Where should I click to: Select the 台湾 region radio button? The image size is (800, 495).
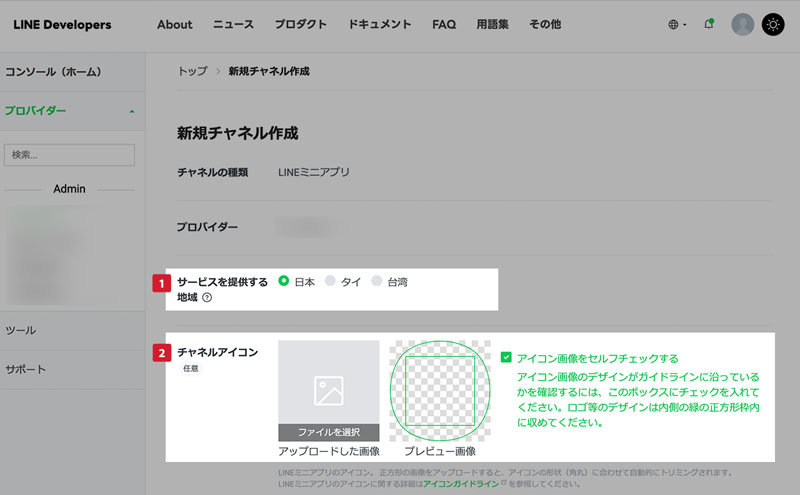(x=377, y=282)
